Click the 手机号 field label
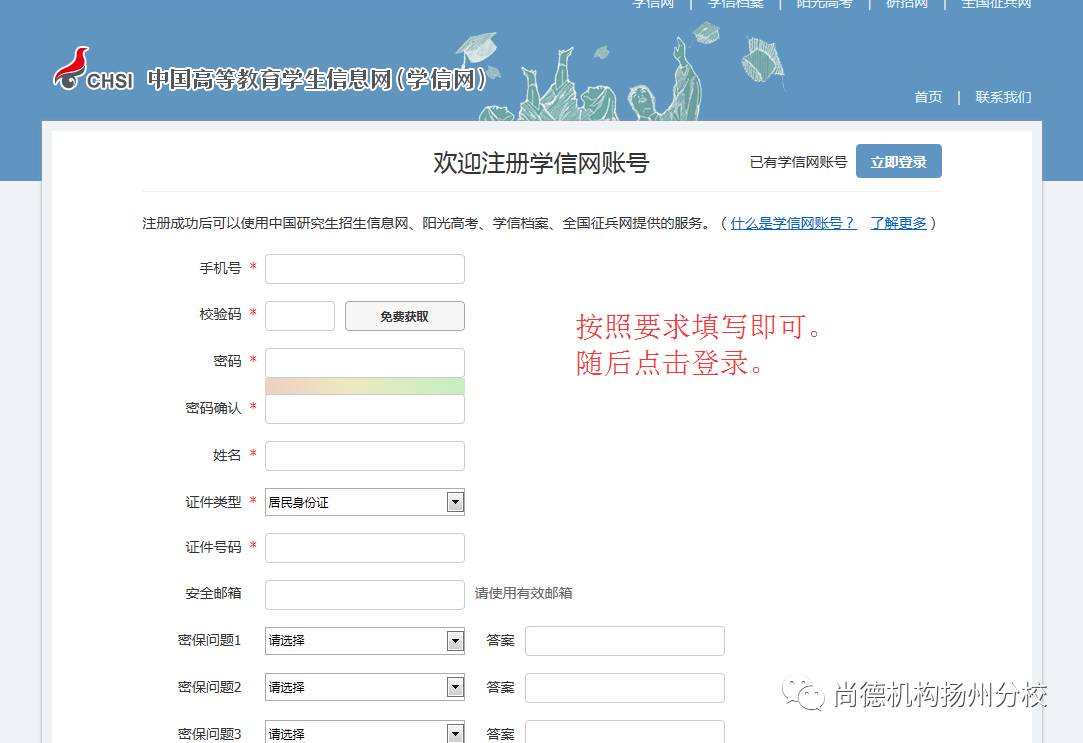Screen dimensions: 1083x743 pyautogui.click(x=220, y=268)
